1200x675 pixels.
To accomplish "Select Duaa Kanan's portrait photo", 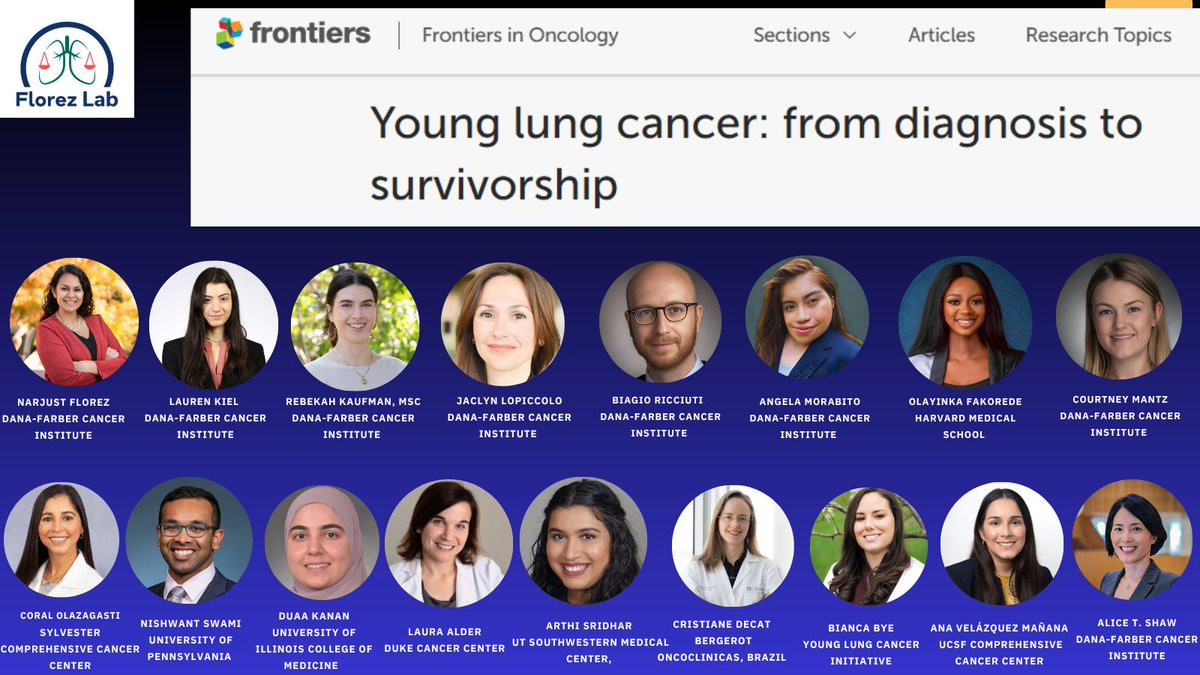I will pyautogui.click(x=322, y=543).
